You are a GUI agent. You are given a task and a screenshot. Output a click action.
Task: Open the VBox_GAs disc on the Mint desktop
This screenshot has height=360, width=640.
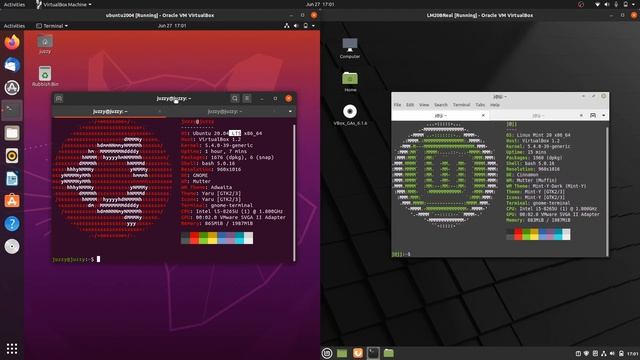[350, 115]
